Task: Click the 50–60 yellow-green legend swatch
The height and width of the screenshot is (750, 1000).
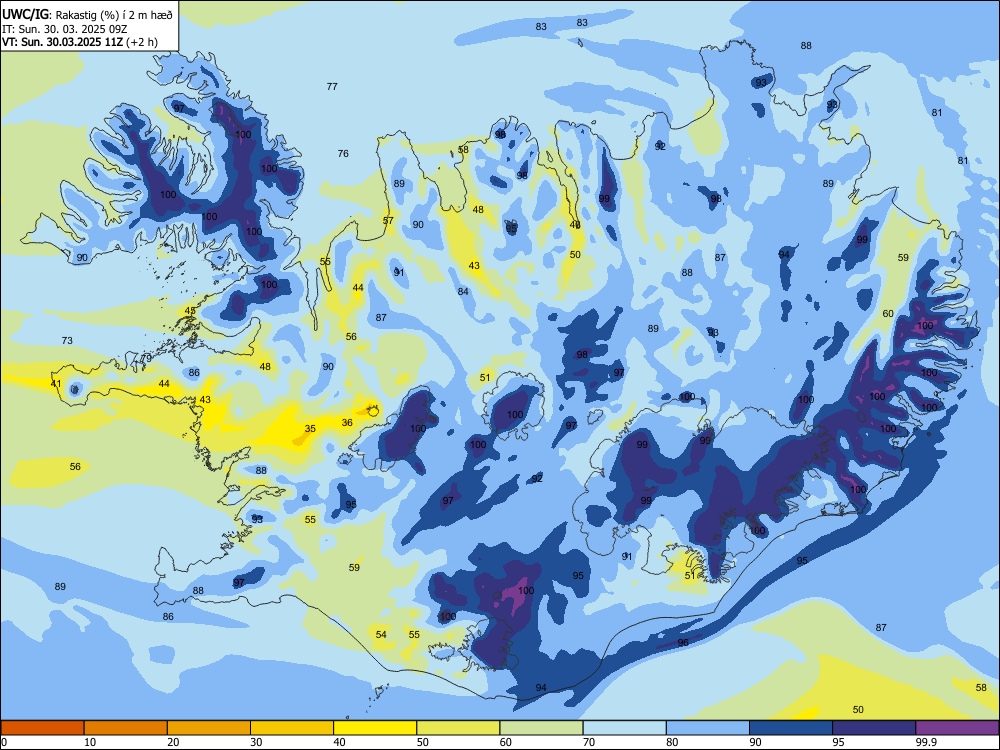Action: [x=458, y=728]
